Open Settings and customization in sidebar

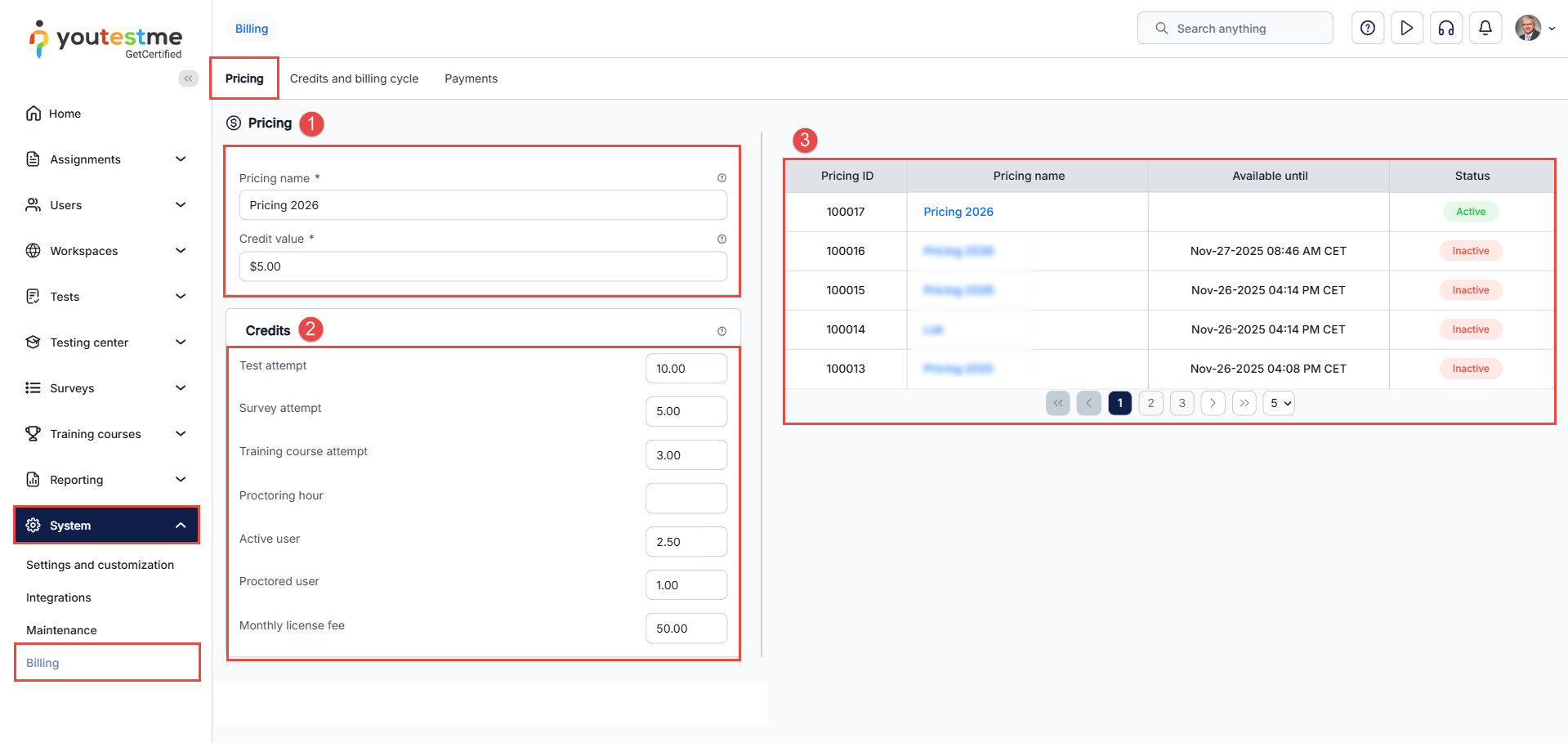[x=100, y=565]
